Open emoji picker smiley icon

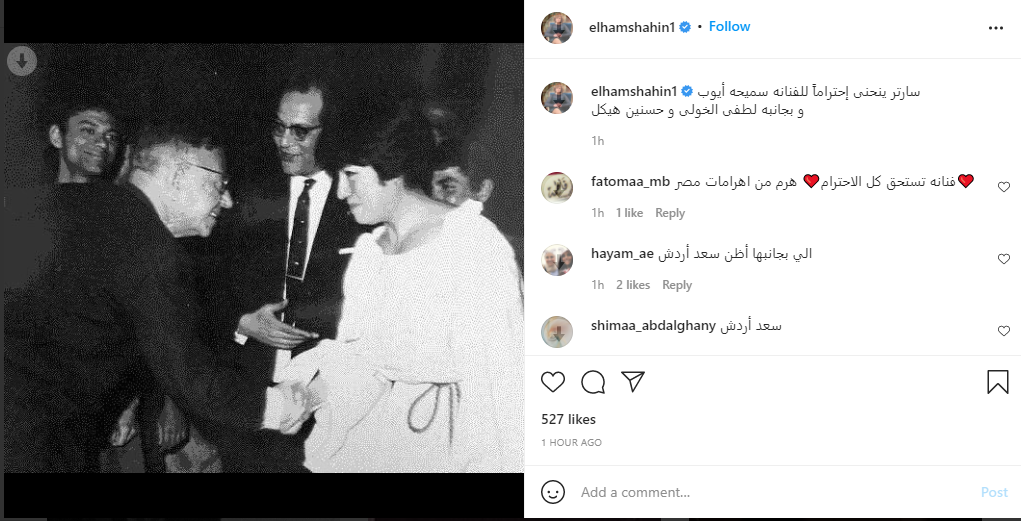point(553,492)
